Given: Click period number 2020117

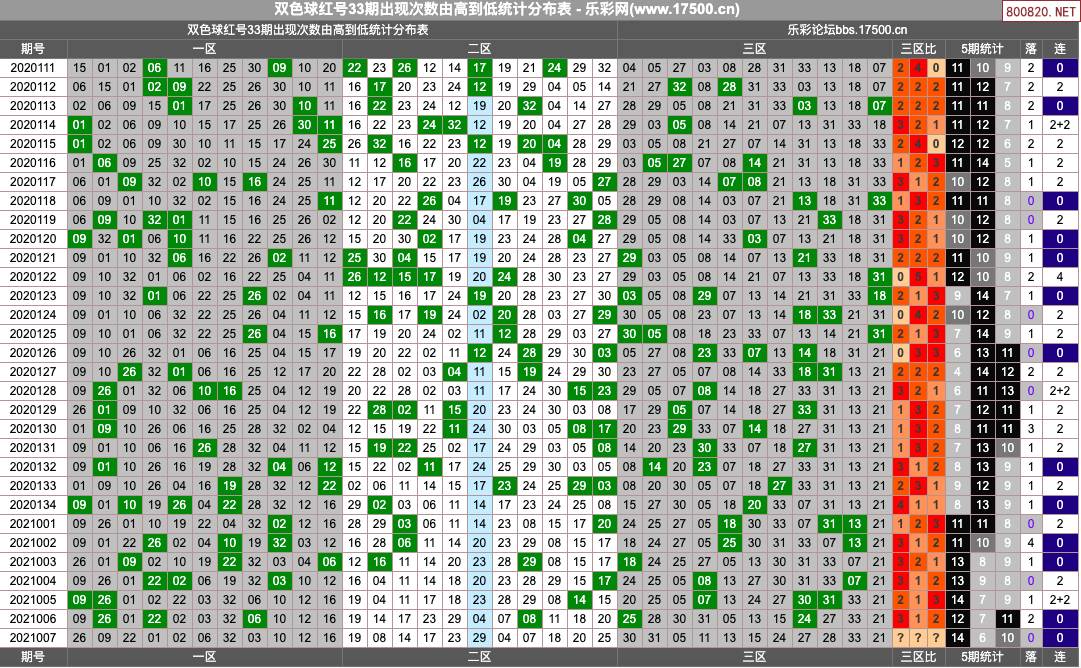Looking at the screenshot, I should 33,182.
